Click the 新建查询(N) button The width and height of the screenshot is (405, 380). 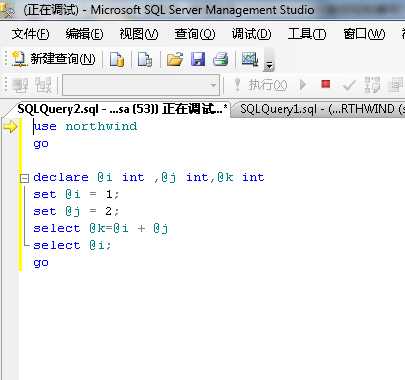pos(53,59)
